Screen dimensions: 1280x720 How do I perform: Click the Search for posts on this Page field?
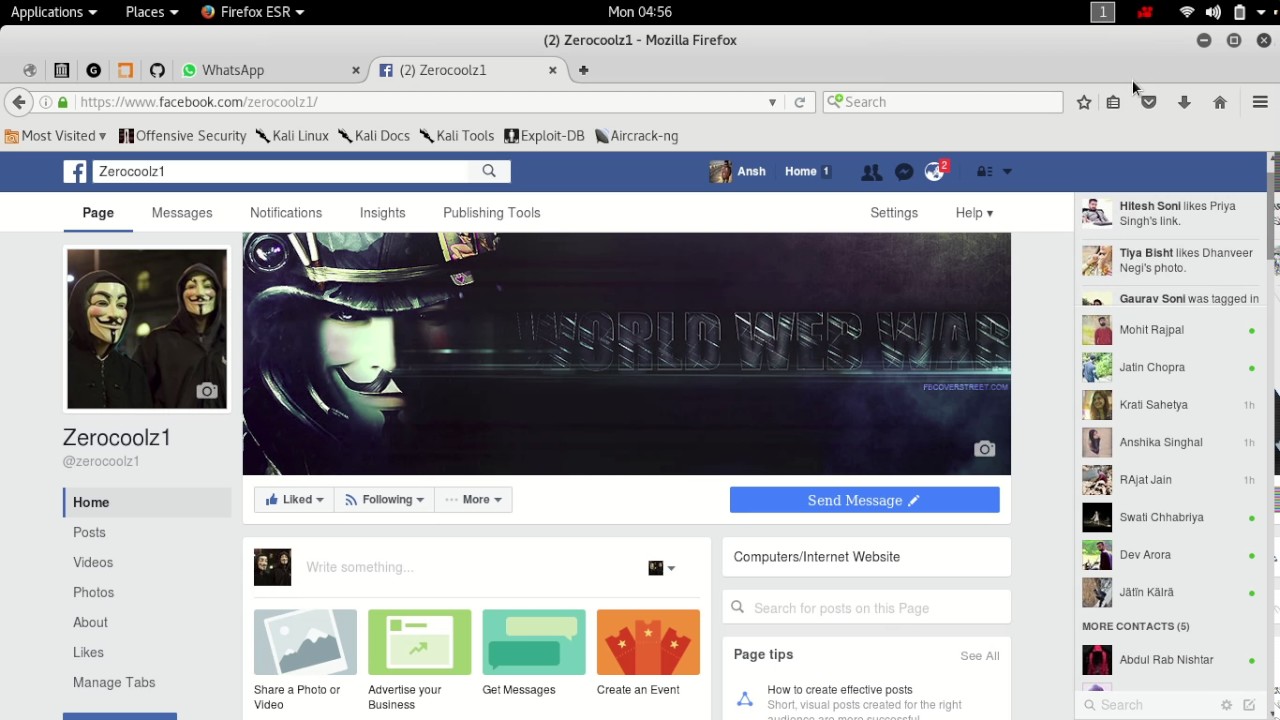click(866, 608)
